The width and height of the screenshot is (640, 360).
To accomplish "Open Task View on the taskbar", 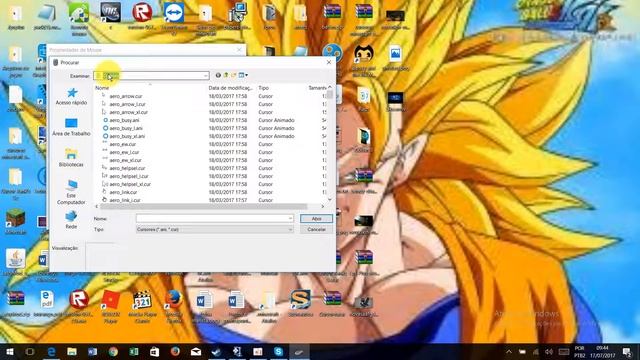I will coord(30,351).
